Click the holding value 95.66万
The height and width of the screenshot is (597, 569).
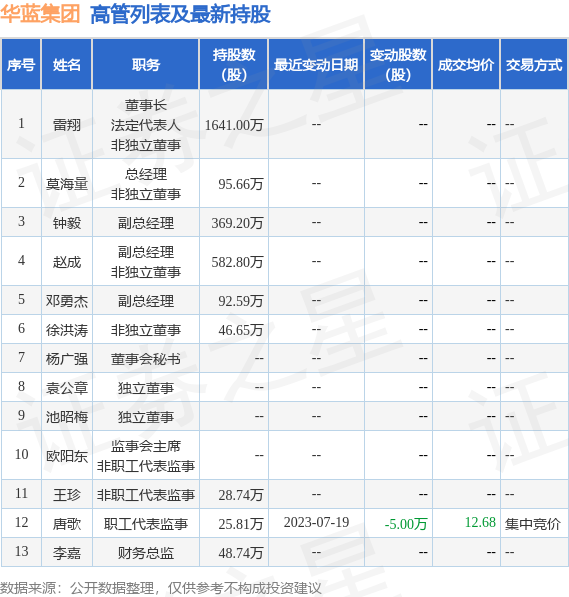click(241, 184)
